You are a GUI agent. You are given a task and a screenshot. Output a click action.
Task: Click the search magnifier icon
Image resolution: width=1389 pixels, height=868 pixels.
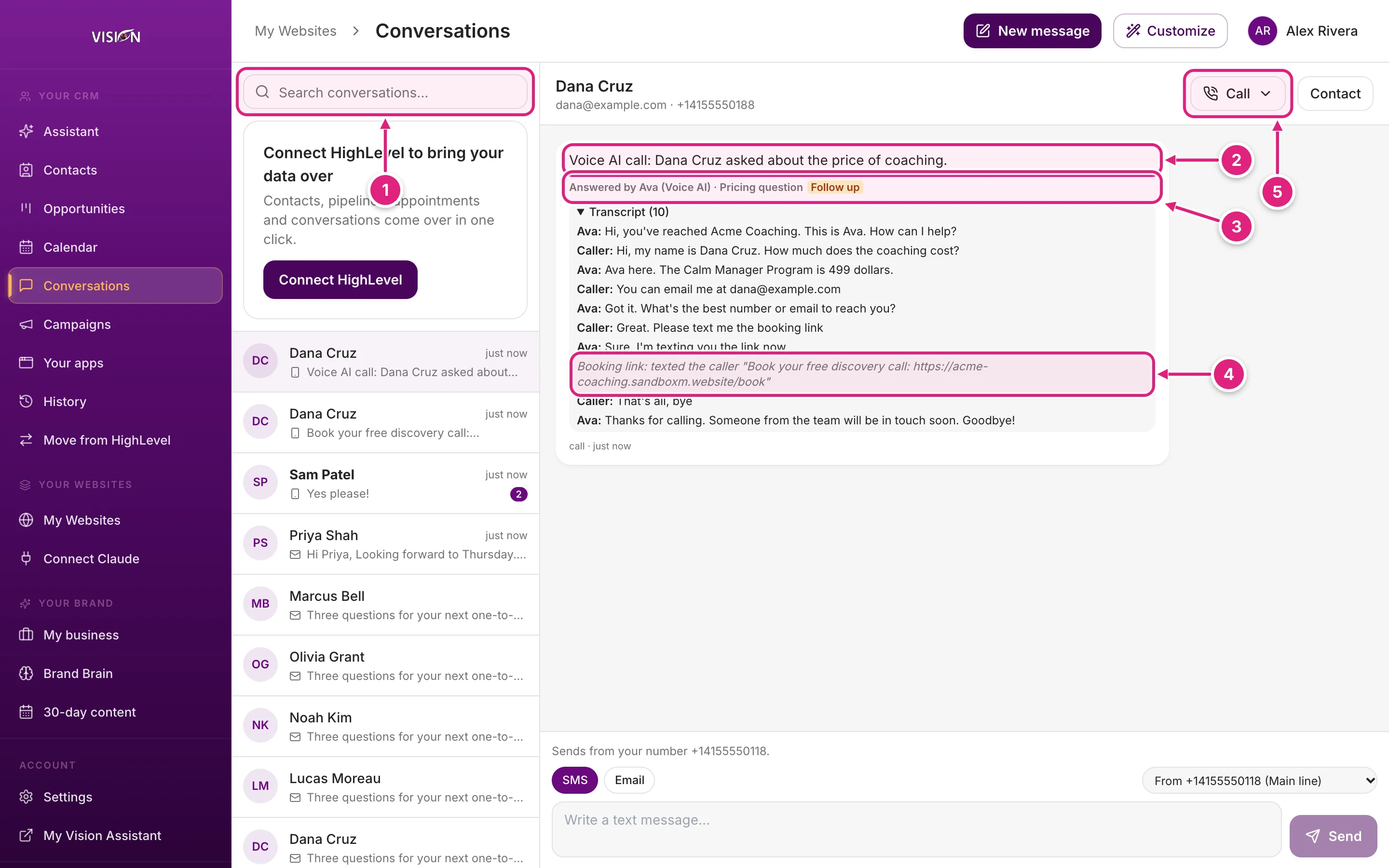tap(262, 92)
